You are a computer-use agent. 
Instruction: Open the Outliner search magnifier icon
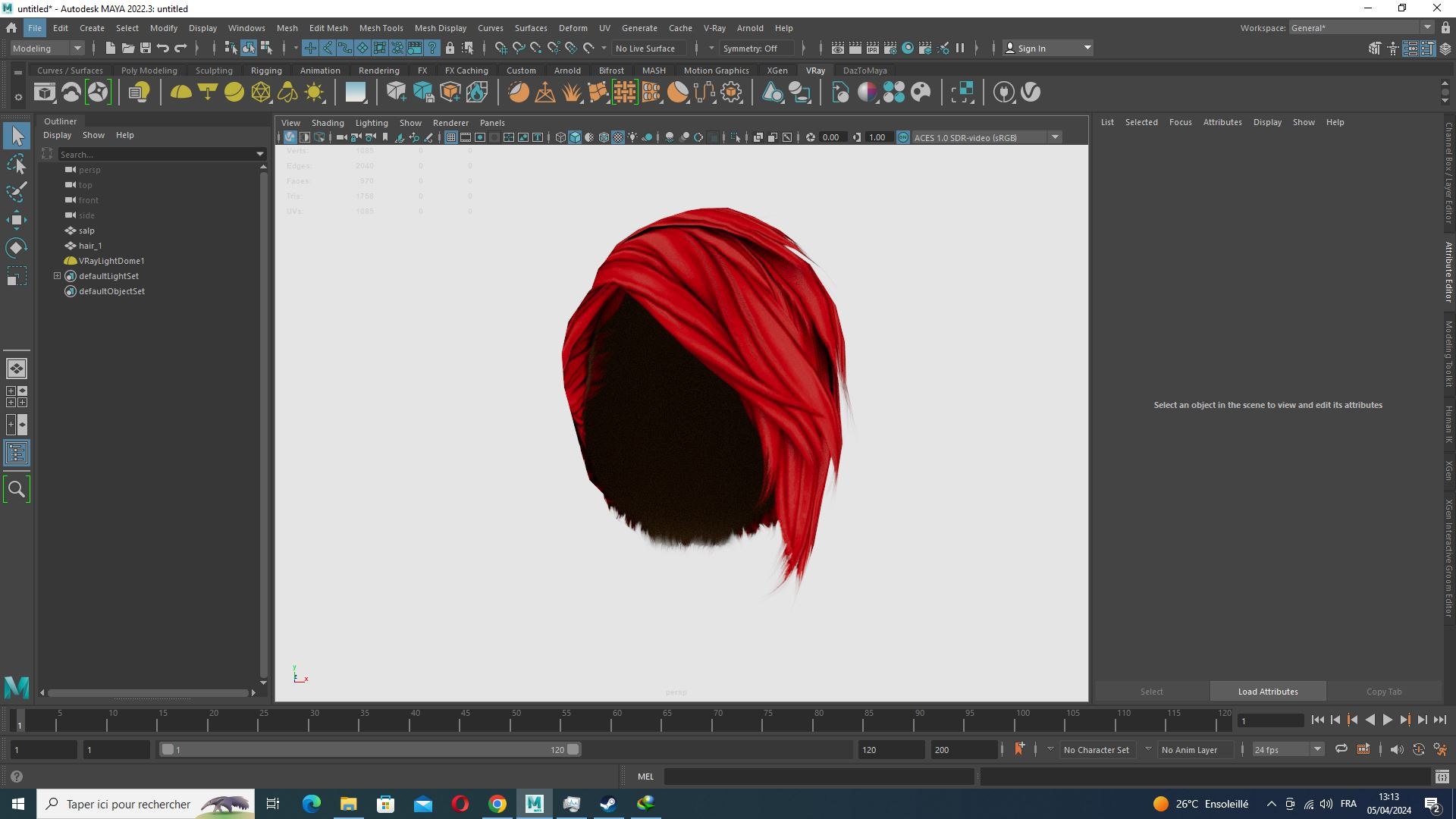pyautogui.click(x=17, y=489)
